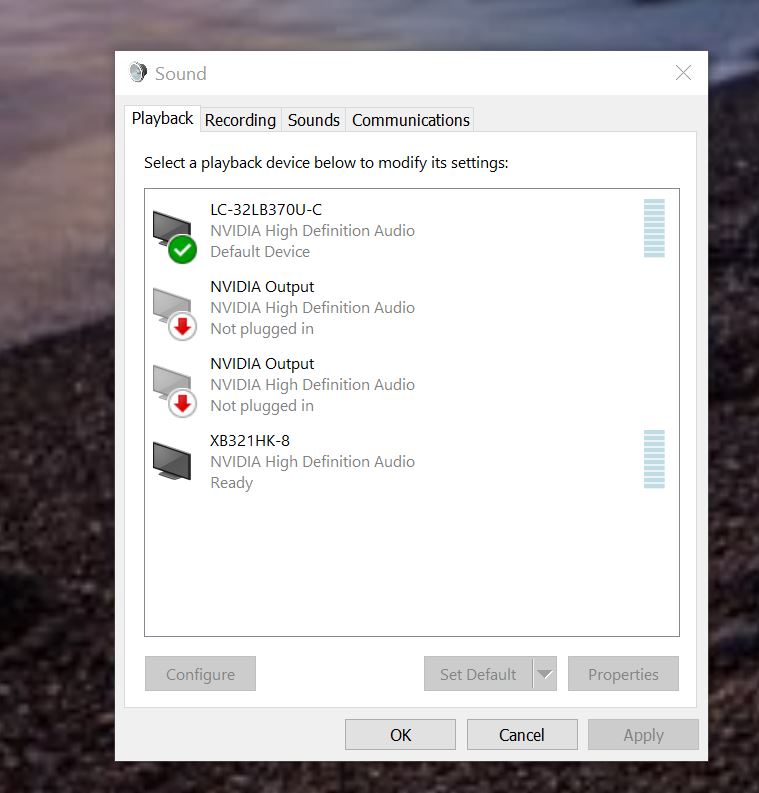Click 'NVIDIA High Definition Audio' under XB321HK-8
This screenshot has width=759, height=793.
click(312, 462)
